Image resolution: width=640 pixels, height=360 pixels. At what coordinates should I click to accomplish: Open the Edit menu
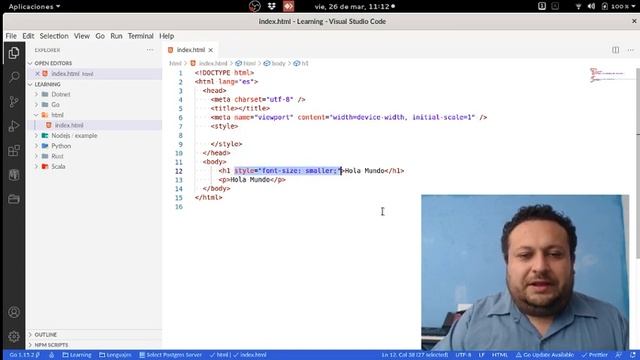(28, 36)
